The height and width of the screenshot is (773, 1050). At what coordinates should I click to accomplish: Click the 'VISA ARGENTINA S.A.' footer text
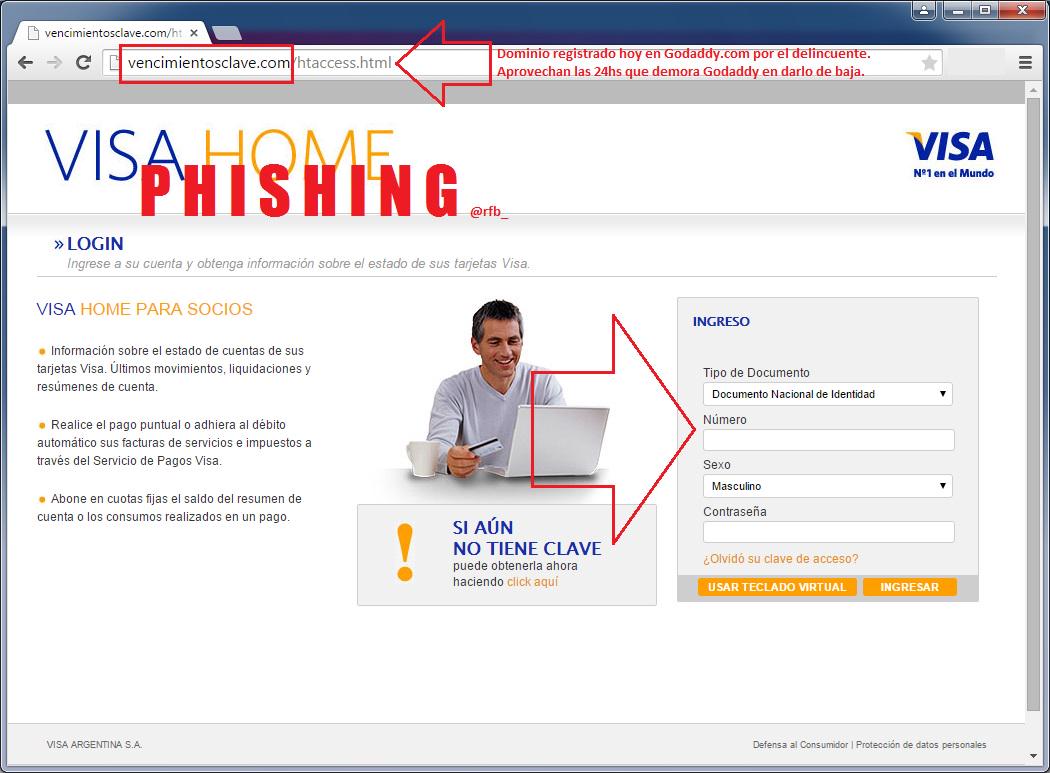point(94,745)
